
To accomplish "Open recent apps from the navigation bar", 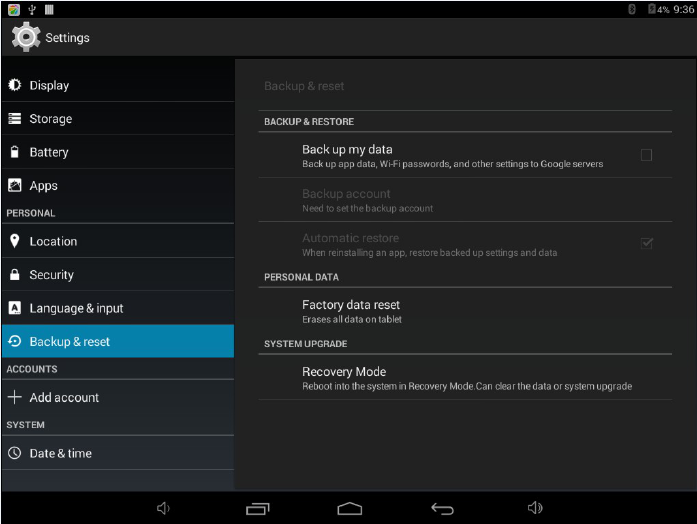I will pyautogui.click(x=258, y=508).
